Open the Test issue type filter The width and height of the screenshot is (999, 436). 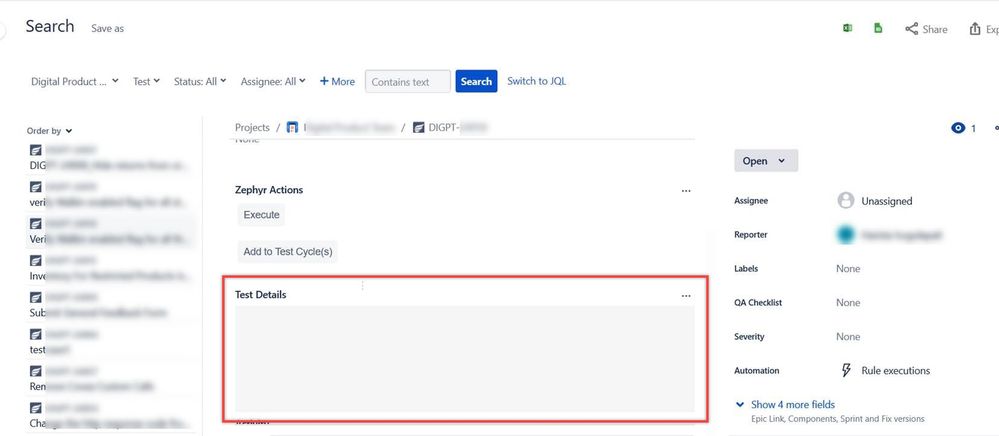tap(146, 82)
